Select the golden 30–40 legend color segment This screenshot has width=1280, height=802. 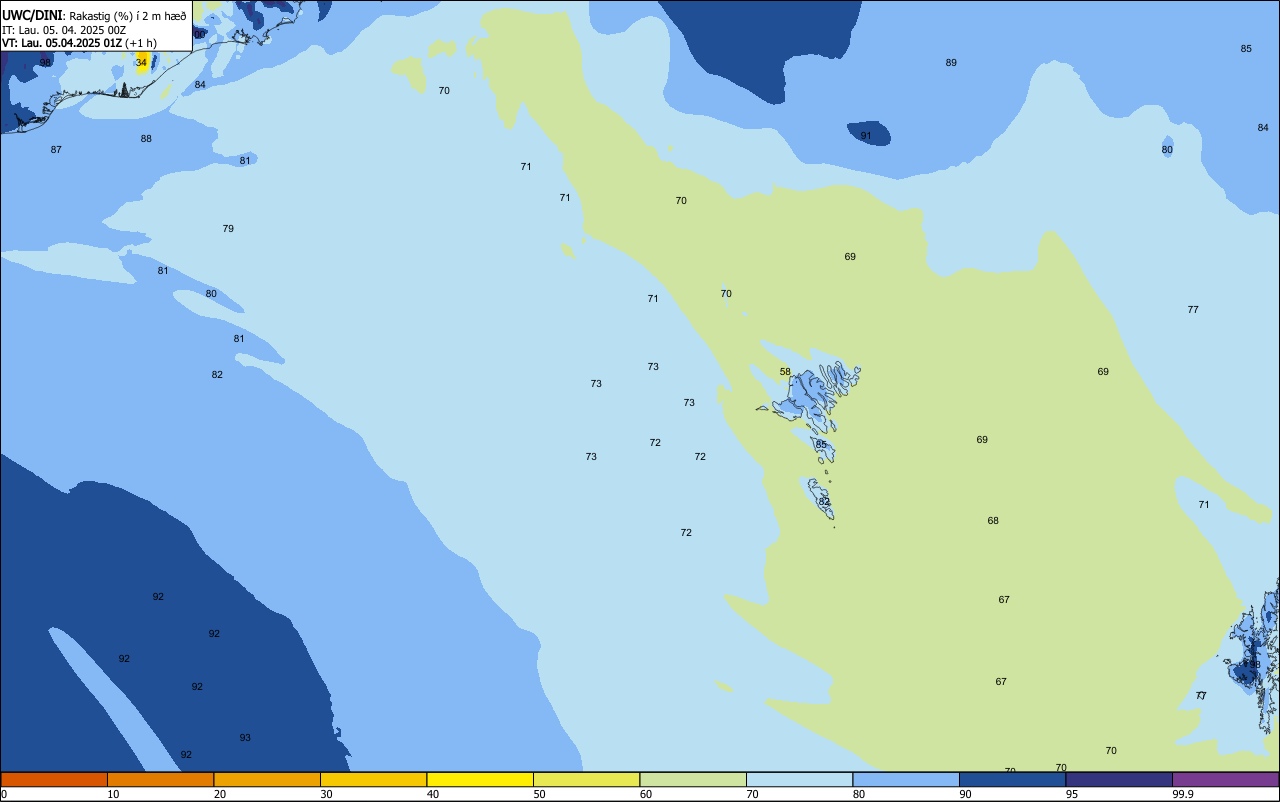pyautogui.click(x=373, y=779)
